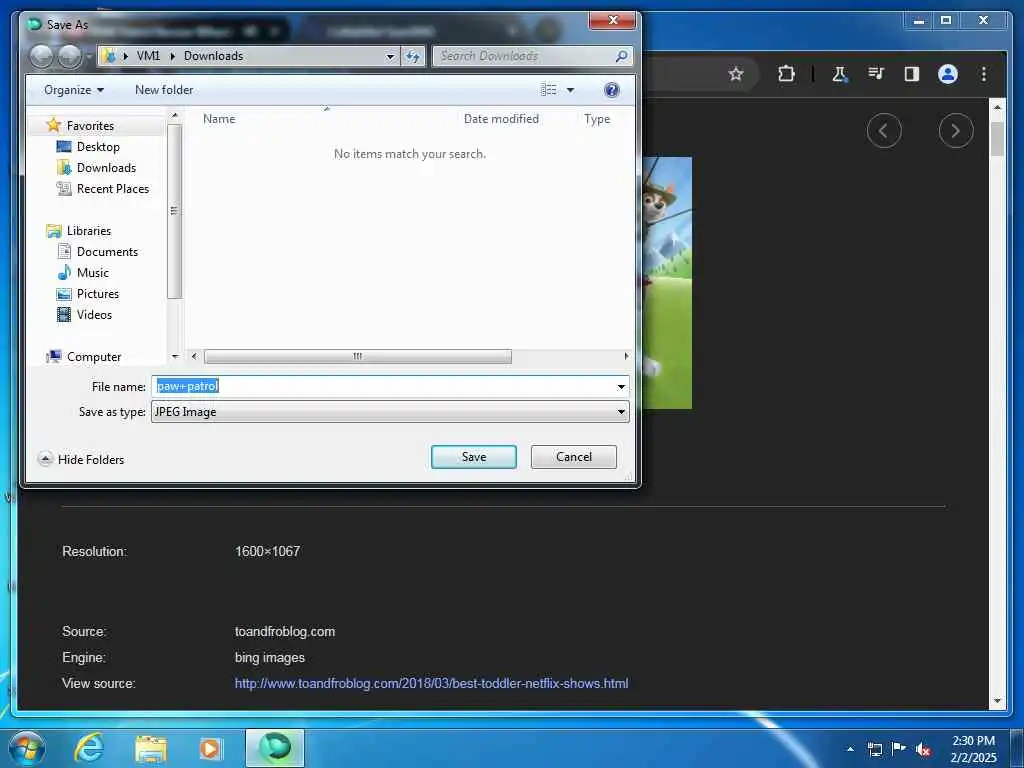The width and height of the screenshot is (1024, 768).
Task: Sort by Date modified column header
Action: (501, 119)
